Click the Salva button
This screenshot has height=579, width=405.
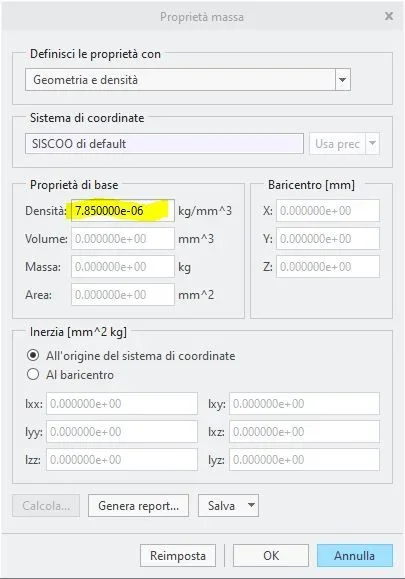point(222,506)
